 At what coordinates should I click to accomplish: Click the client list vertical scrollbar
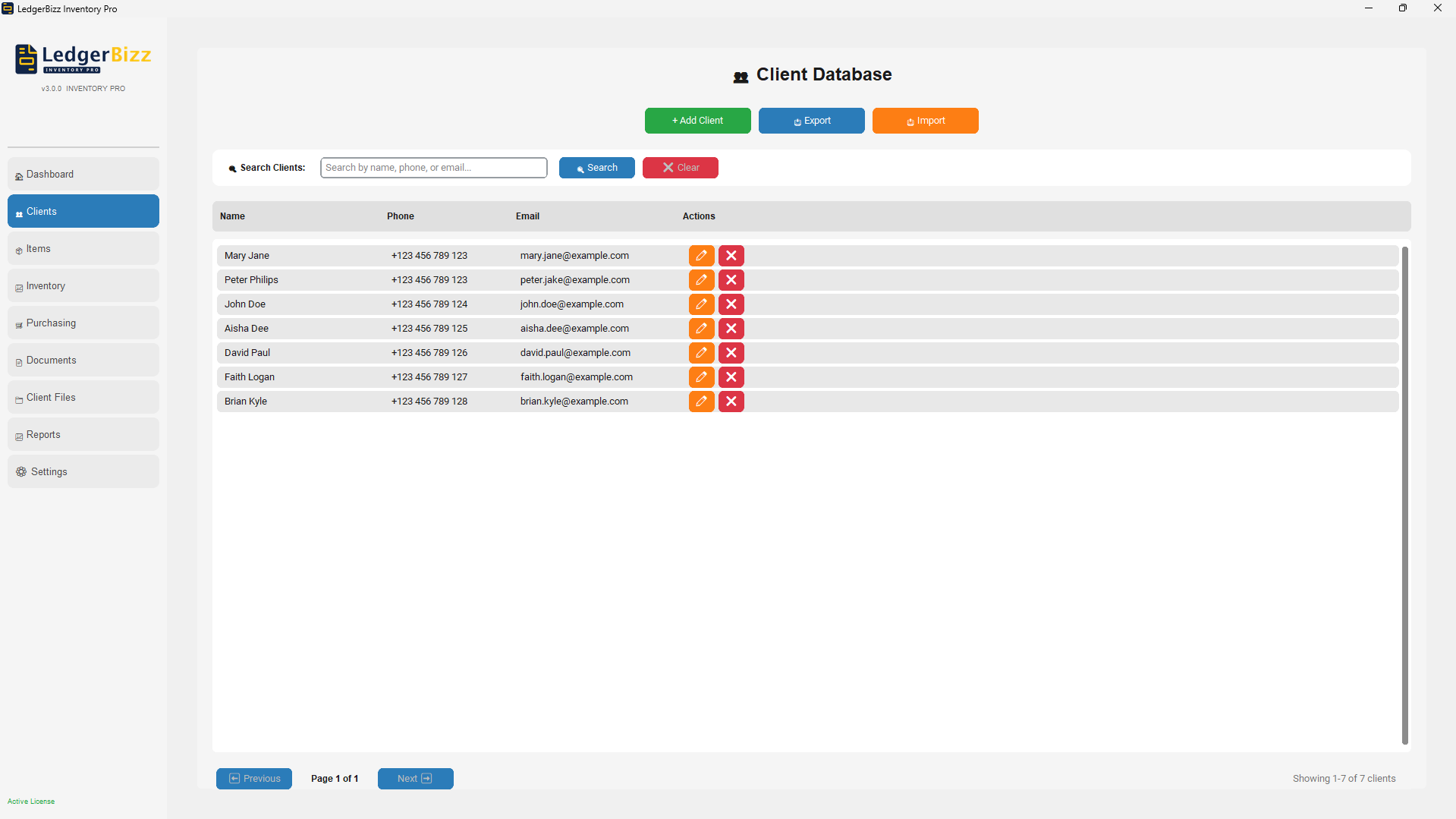tap(1404, 496)
